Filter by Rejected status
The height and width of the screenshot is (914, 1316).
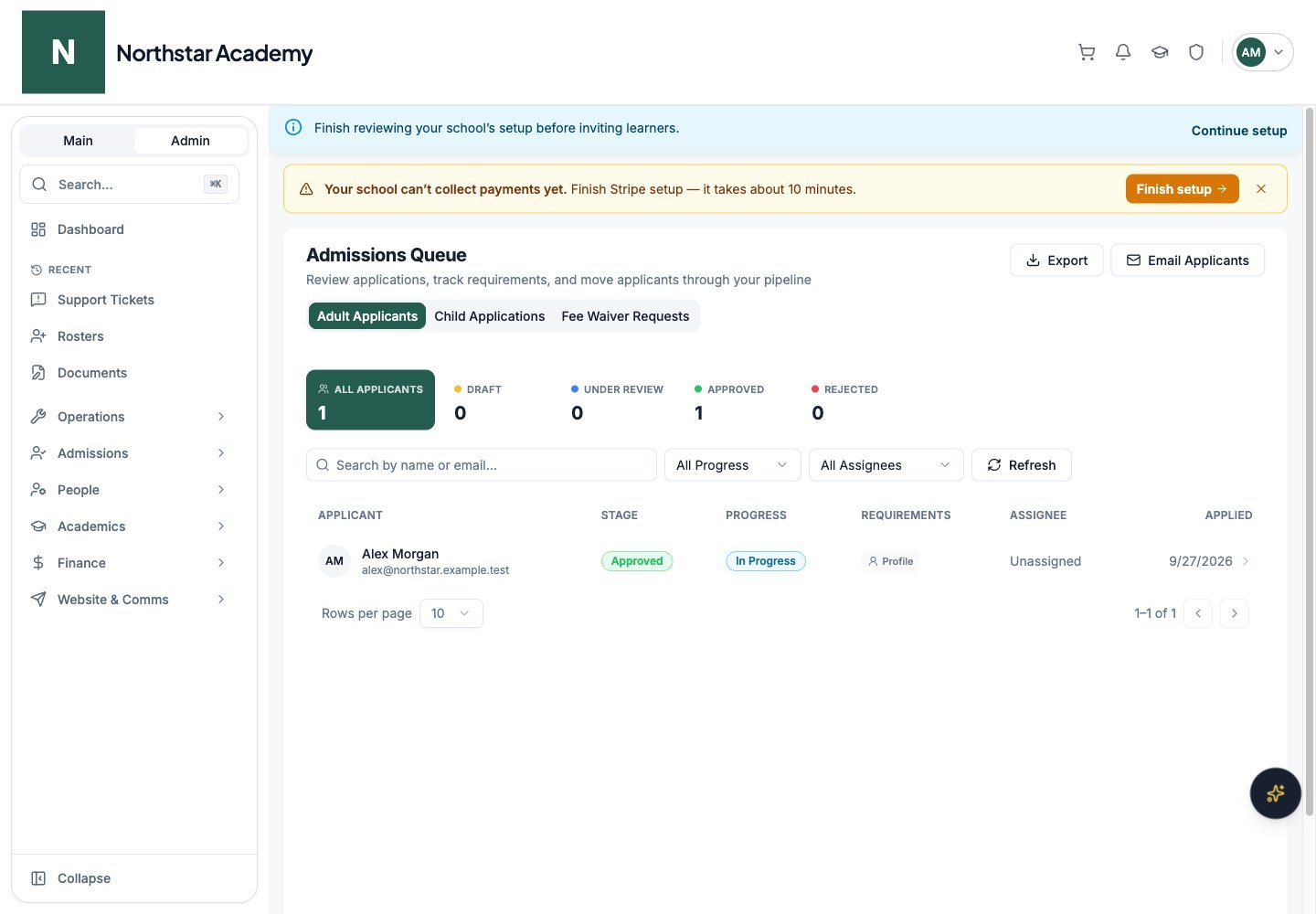[x=845, y=399]
